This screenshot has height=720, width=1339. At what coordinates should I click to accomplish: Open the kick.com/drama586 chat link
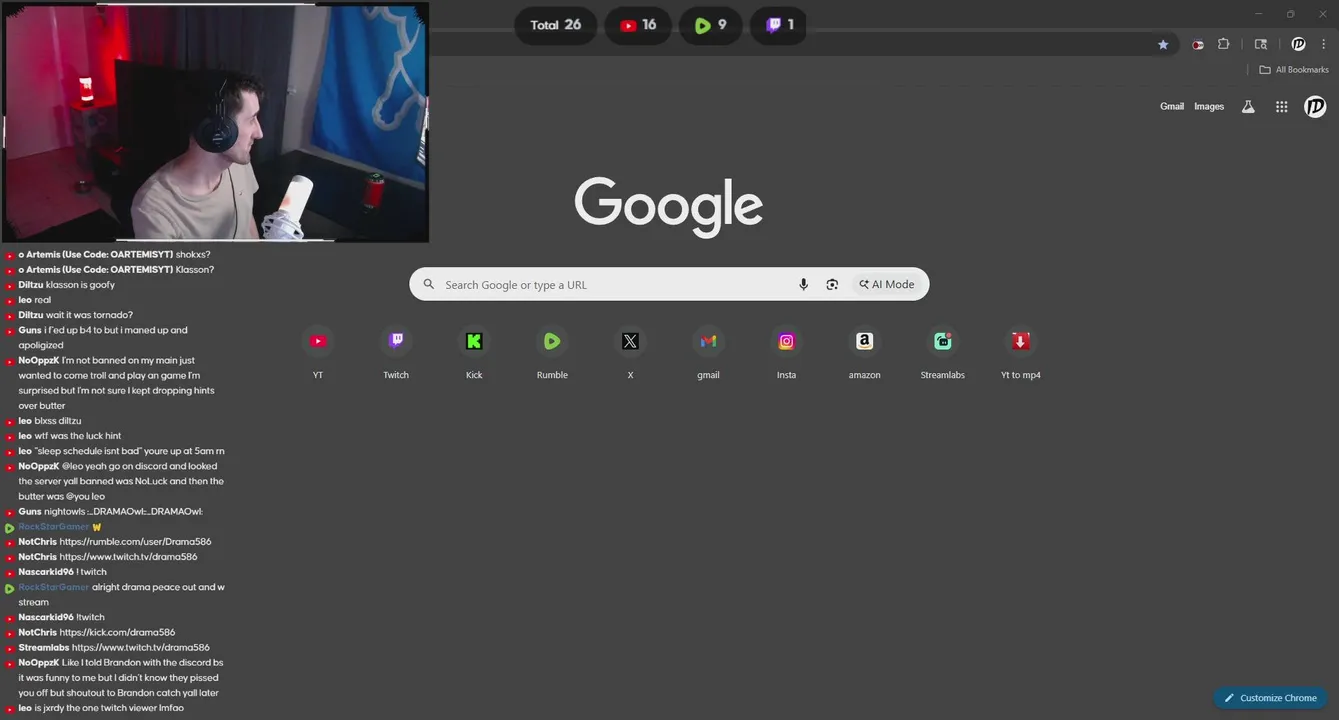point(117,633)
